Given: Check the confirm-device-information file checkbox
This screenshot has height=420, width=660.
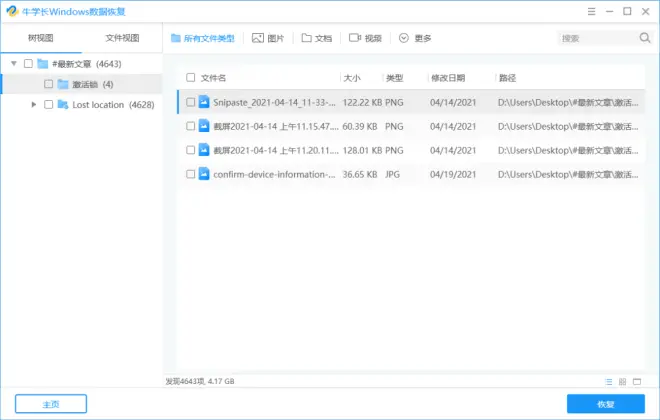Looking at the screenshot, I should [191, 174].
